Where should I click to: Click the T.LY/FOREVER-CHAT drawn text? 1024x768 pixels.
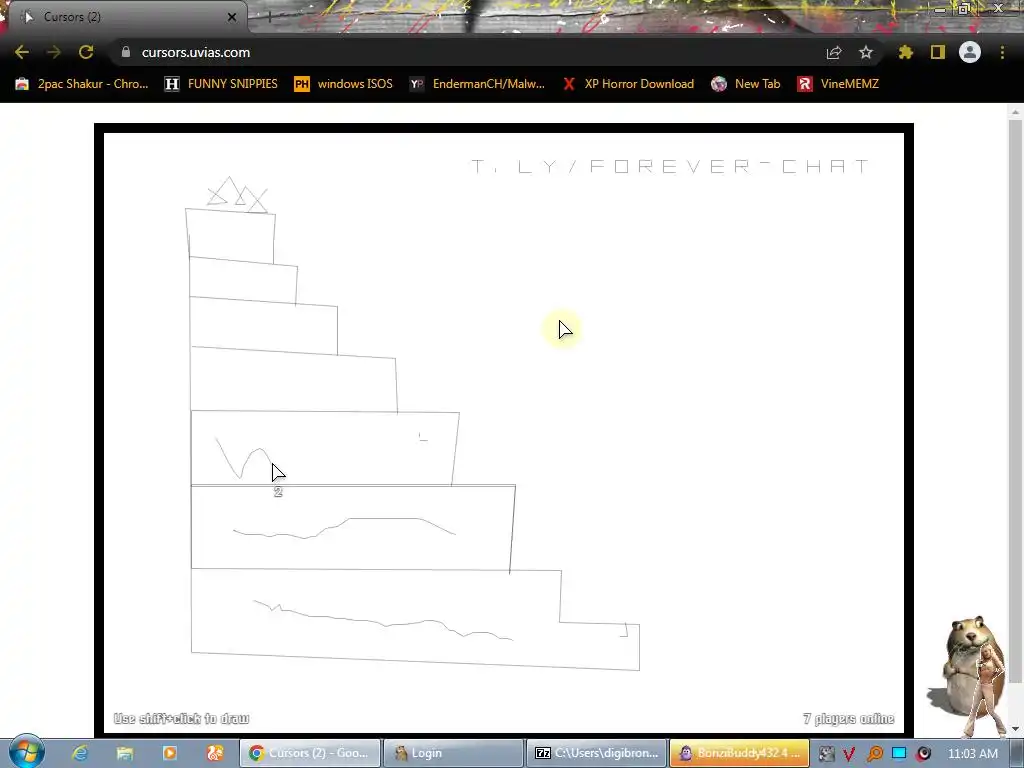[x=670, y=166]
